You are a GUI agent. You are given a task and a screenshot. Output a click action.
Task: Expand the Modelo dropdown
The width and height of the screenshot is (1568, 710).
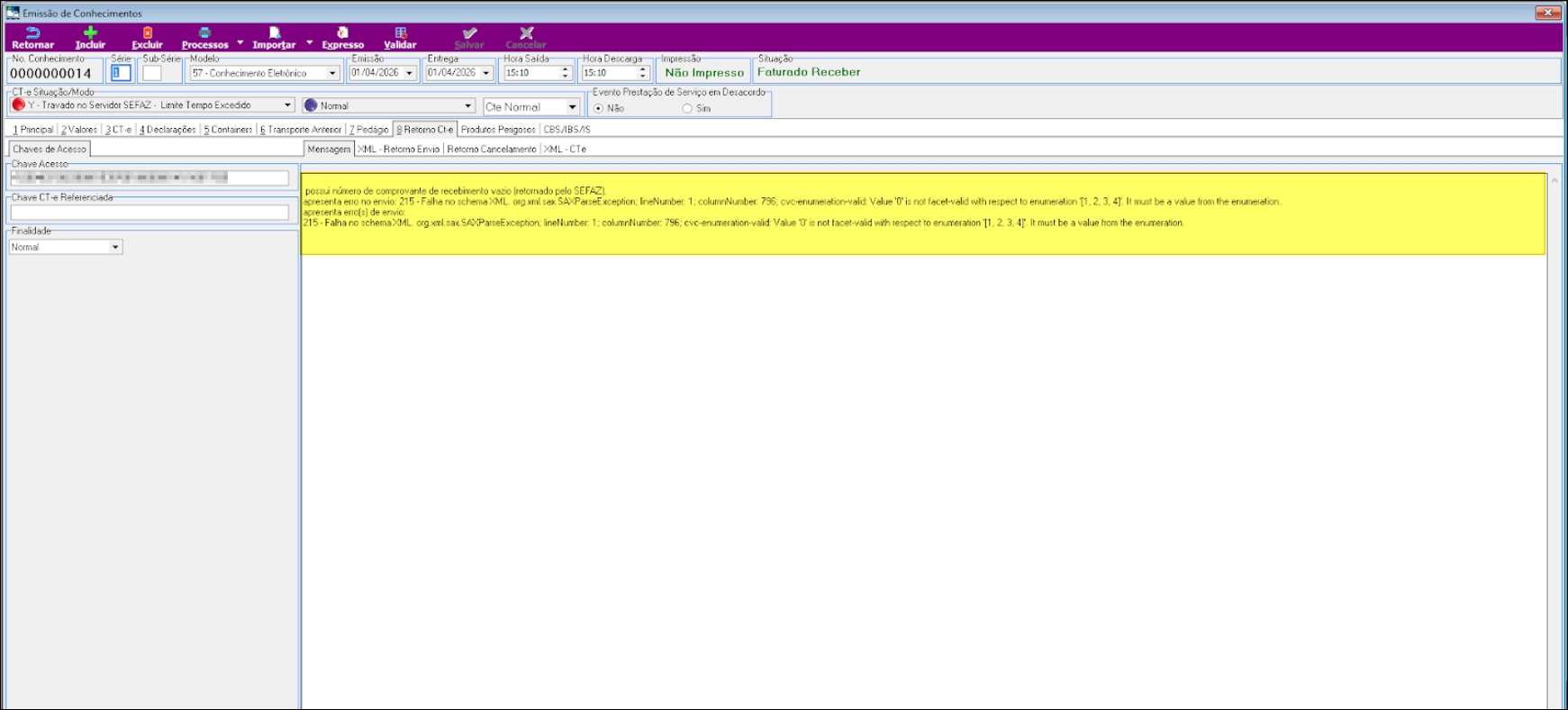tap(332, 73)
